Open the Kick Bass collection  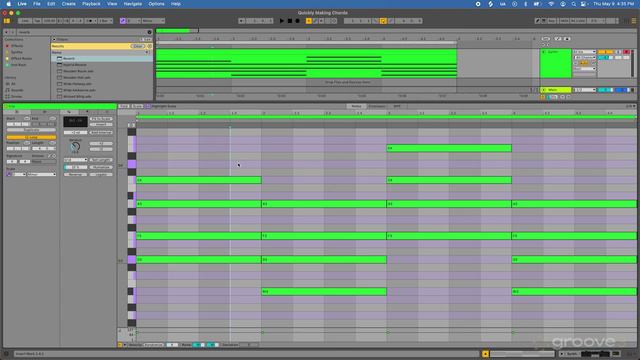tap(18, 65)
